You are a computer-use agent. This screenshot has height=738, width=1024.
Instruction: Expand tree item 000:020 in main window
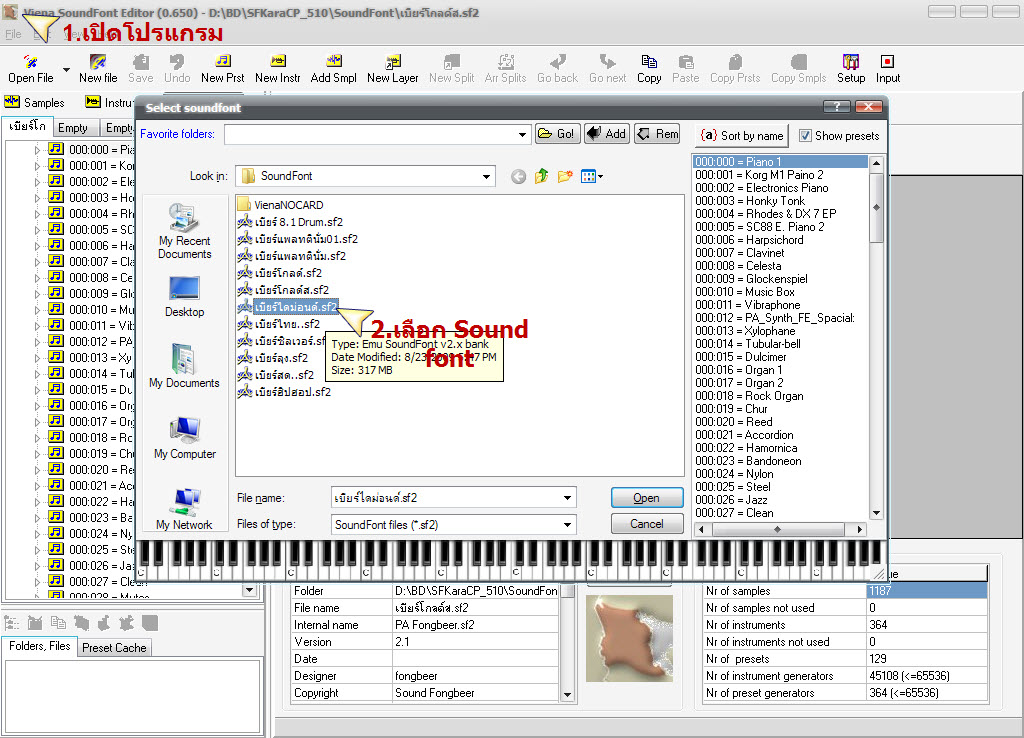[x=37, y=470]
